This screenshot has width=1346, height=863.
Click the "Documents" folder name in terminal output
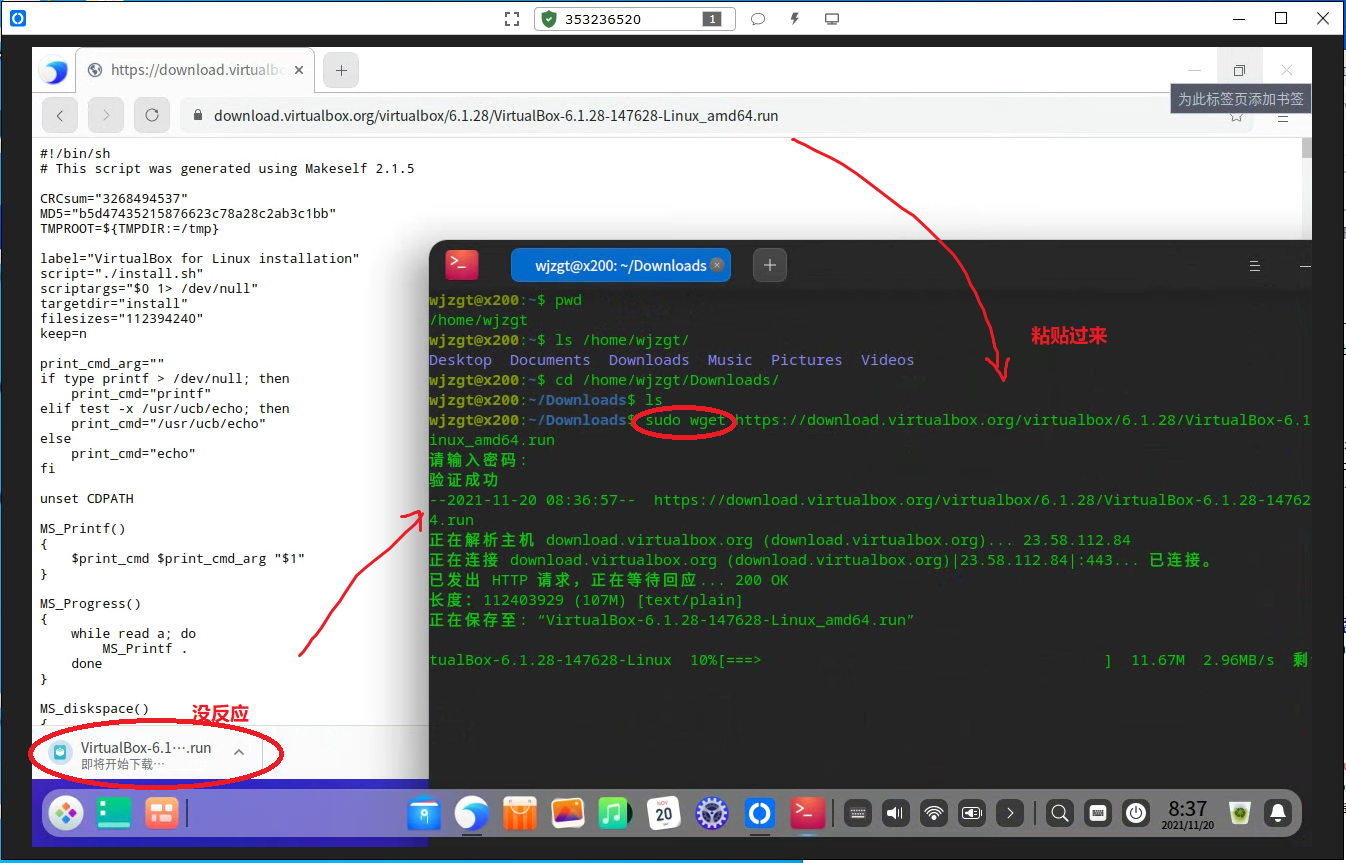tap(550, 360)
